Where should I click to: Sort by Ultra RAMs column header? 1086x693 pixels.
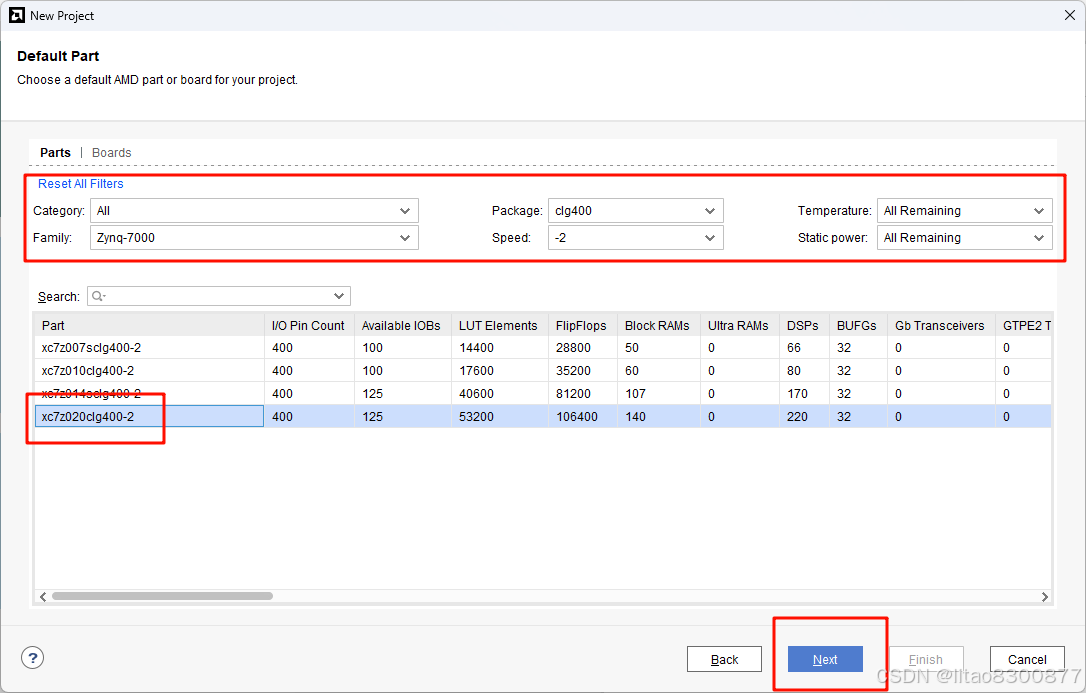[740, 325]
